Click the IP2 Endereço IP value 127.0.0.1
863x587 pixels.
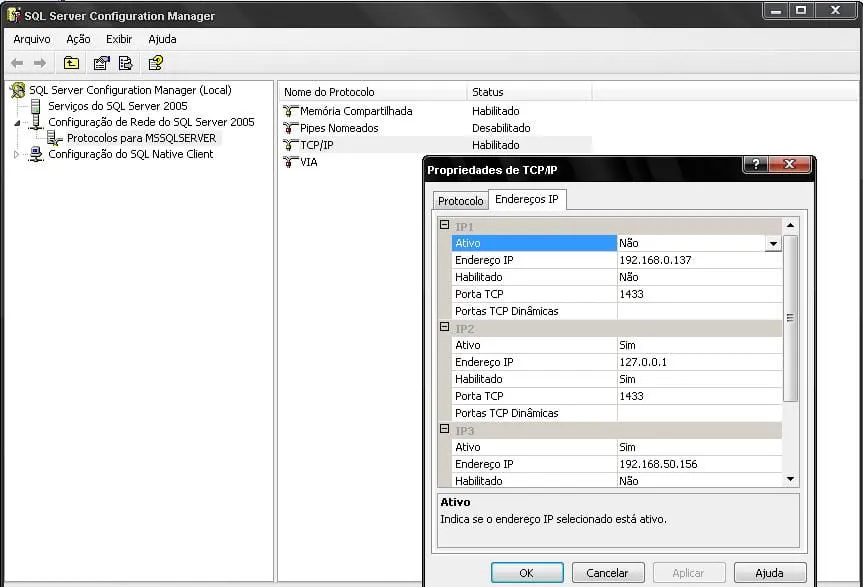[x=700, y=363]
